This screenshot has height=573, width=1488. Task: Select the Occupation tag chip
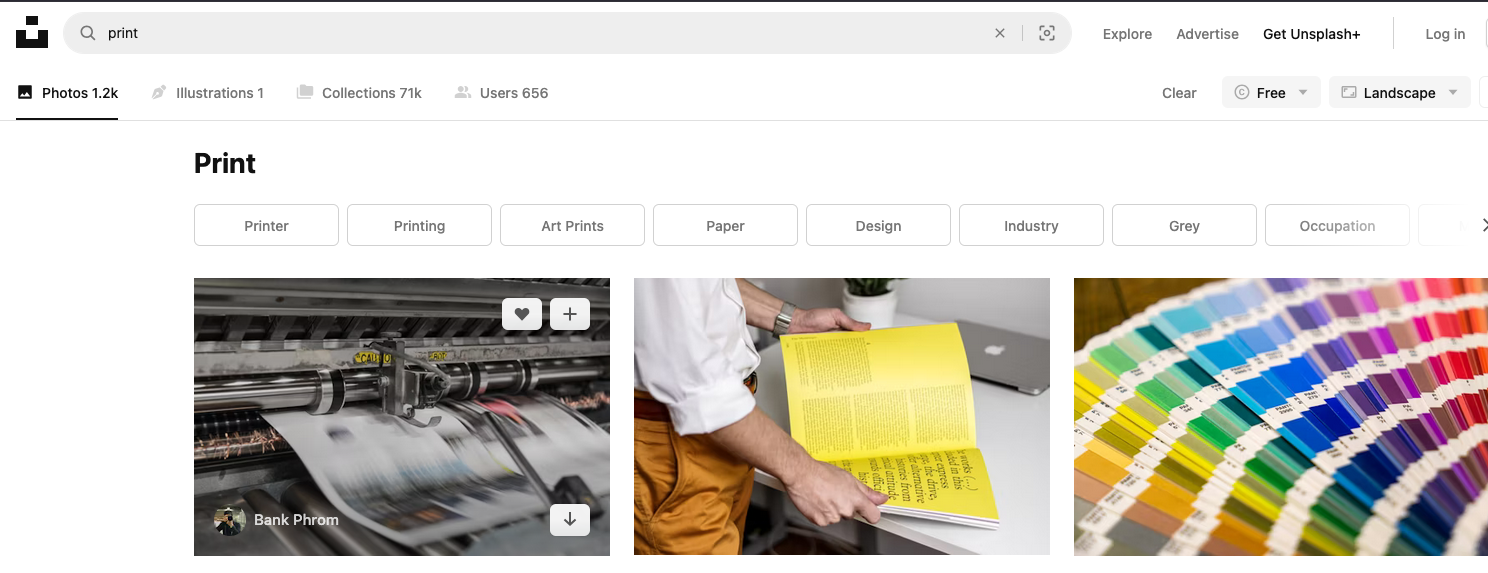pyautogui.click(x=1337, y=225)
